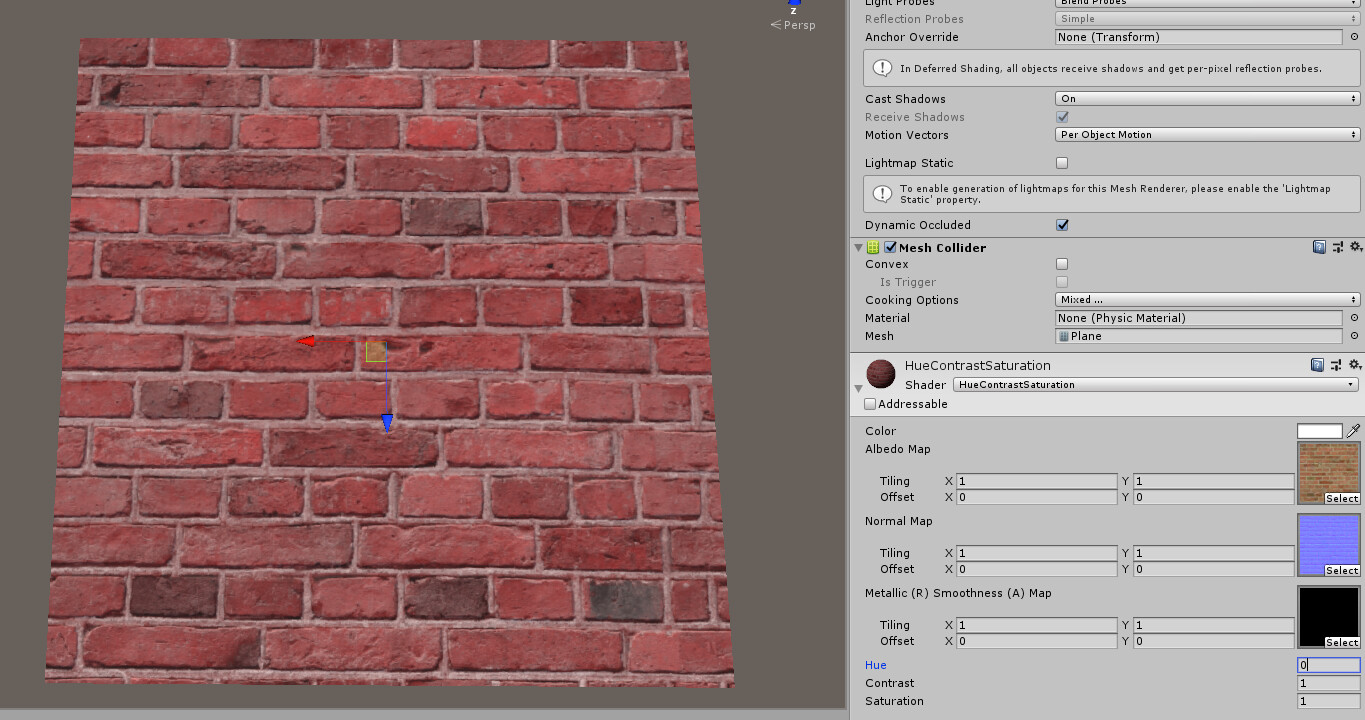Viewport: 1365px width, 720px height.
Task: Open the Mesh Collider help reference icon
Action: click(x=1318, y=247)
